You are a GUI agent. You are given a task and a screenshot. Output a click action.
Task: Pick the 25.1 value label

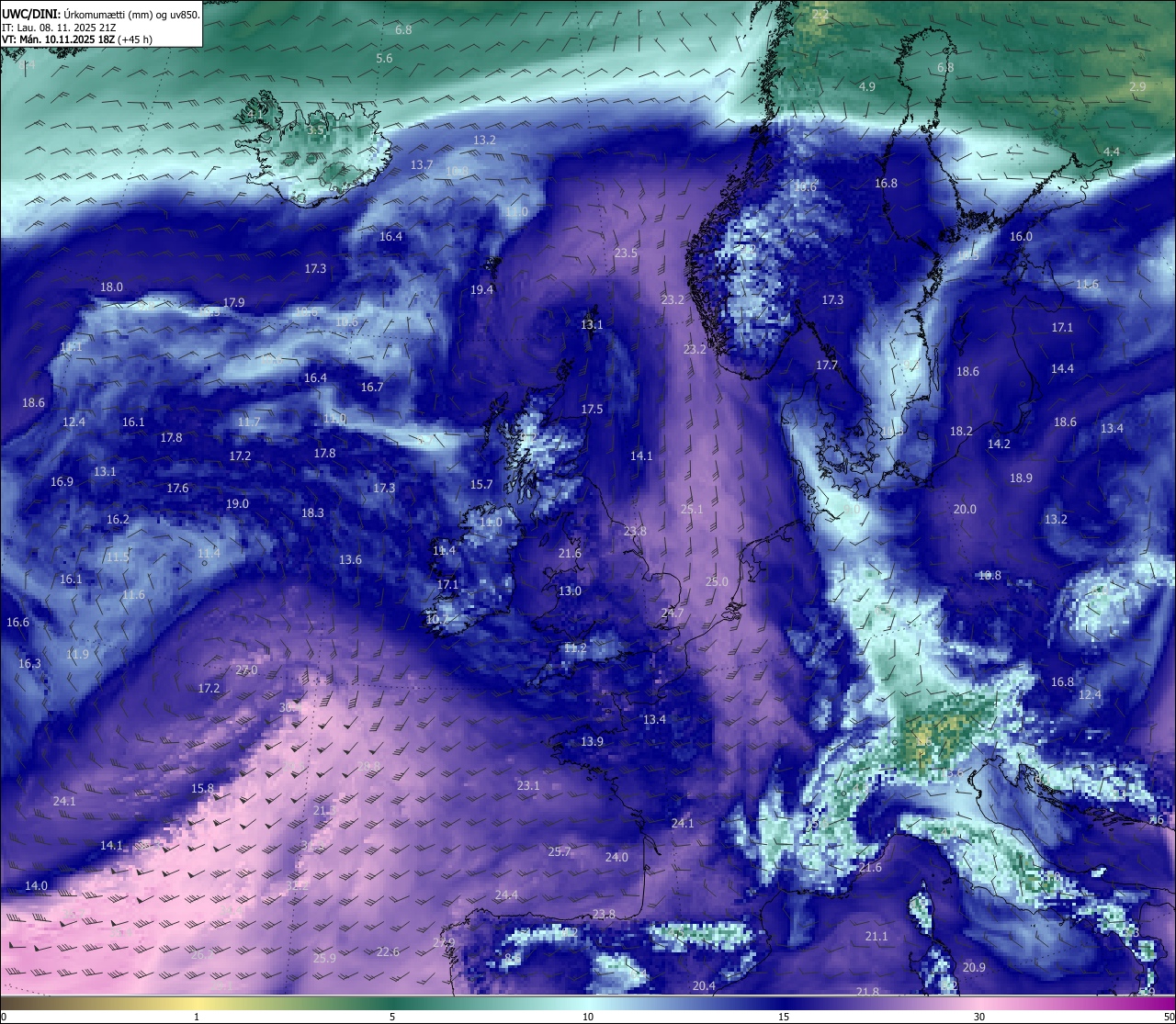pos(691,509)
